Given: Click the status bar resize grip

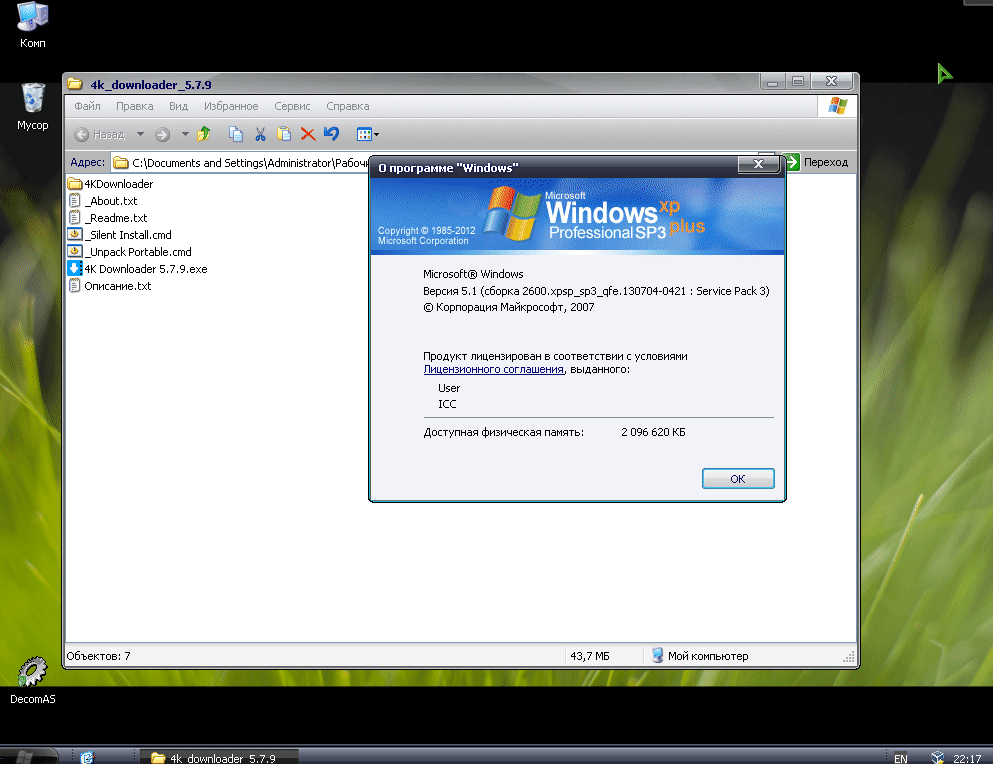Looking at the screenshot, I should pyautogui.click(x=849, y=657).
